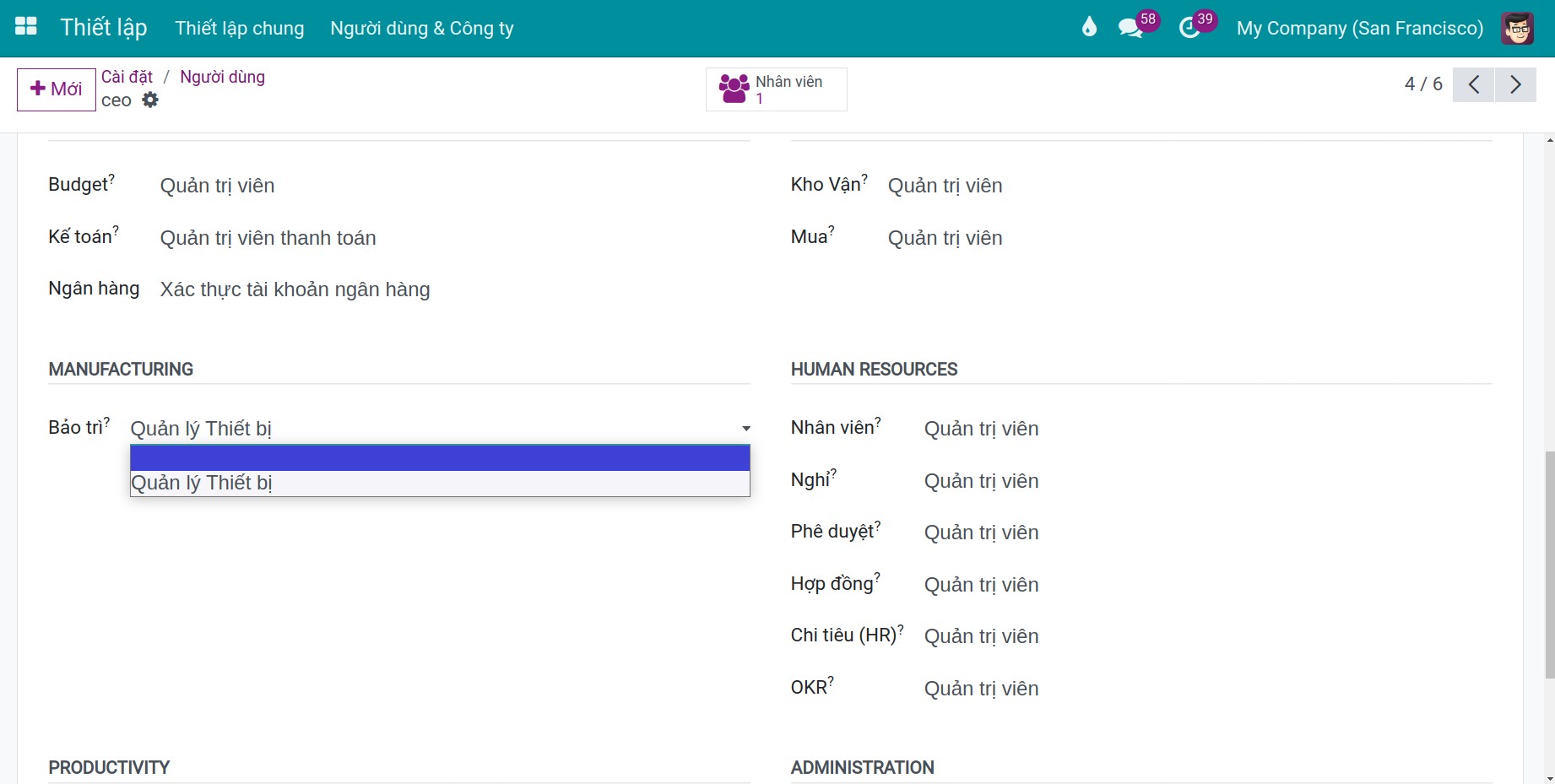Create a new record with Mới button
Image resolution: width=1555 pixels, height=784 pixels.
(x=56, y=89)
